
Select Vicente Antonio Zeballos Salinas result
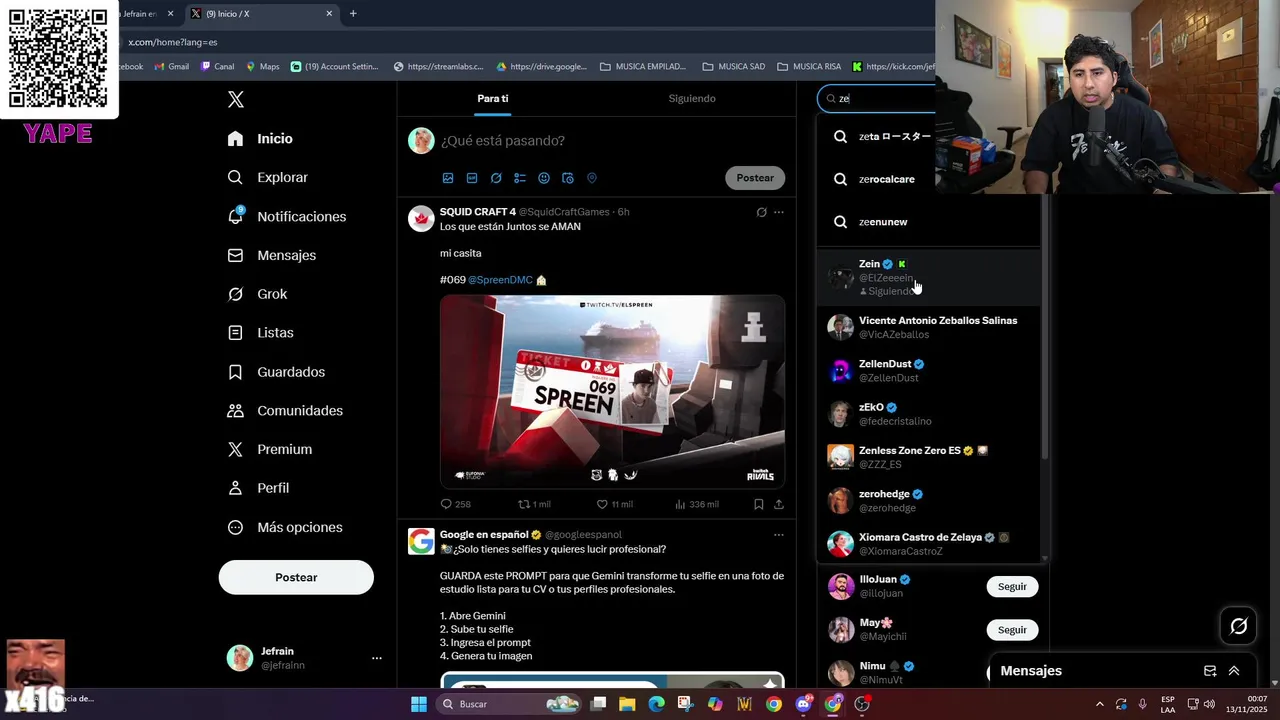pos(928,327)
